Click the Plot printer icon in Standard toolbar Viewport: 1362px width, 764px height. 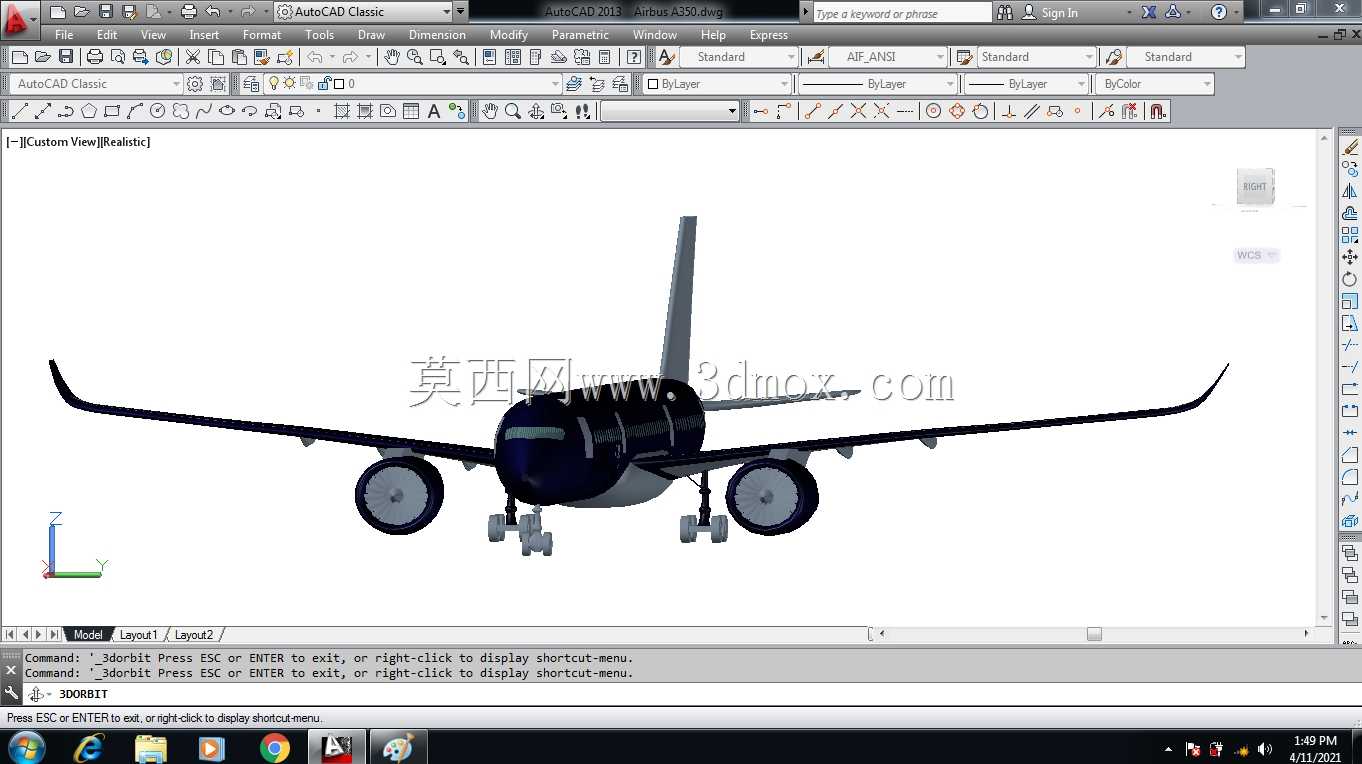pyautogui.click(x=95, y=57)
